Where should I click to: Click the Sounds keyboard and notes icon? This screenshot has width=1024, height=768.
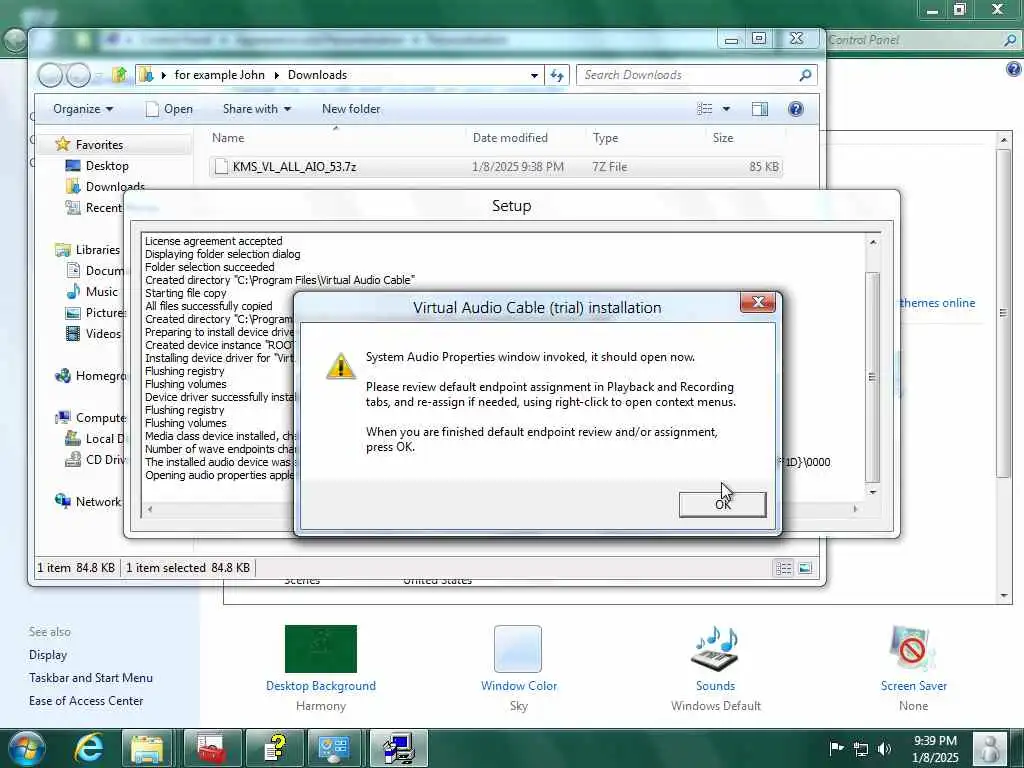(x=715, y=648)
